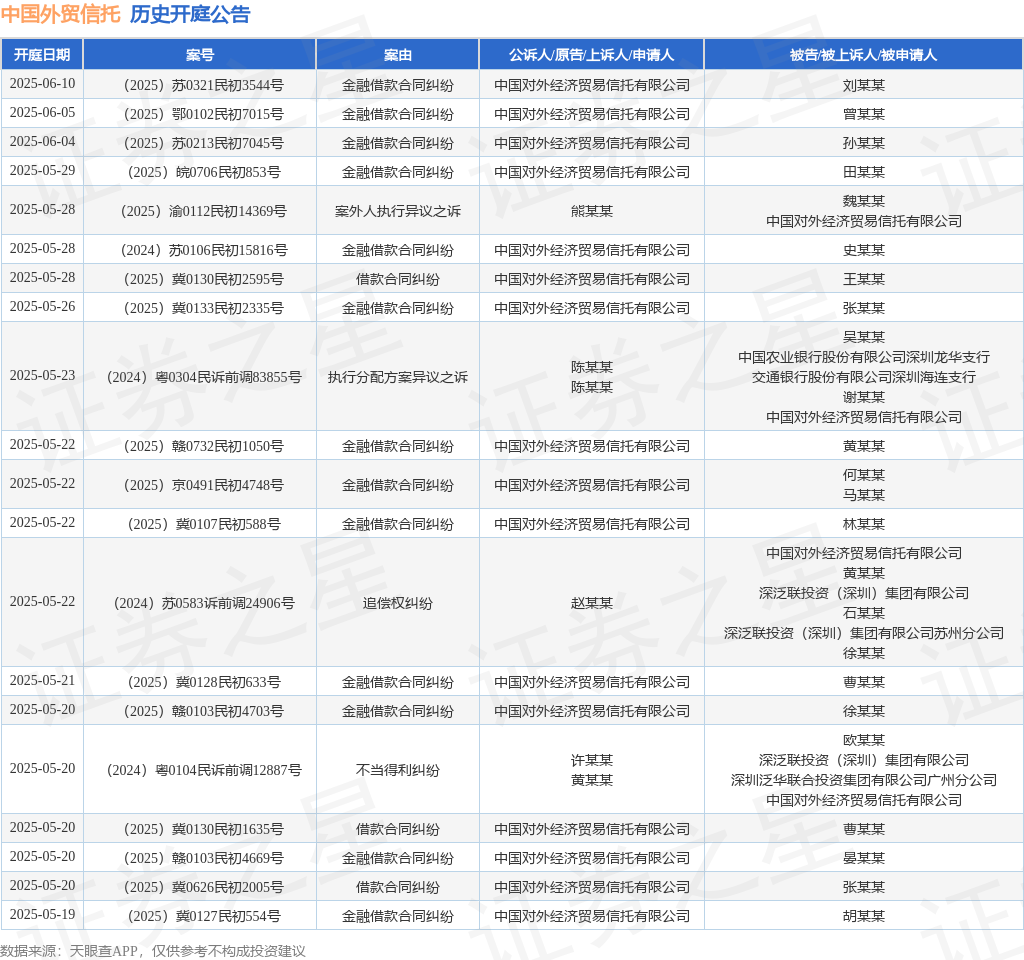
Task: Select the 案由 column header
Action: tap(398, 55)
